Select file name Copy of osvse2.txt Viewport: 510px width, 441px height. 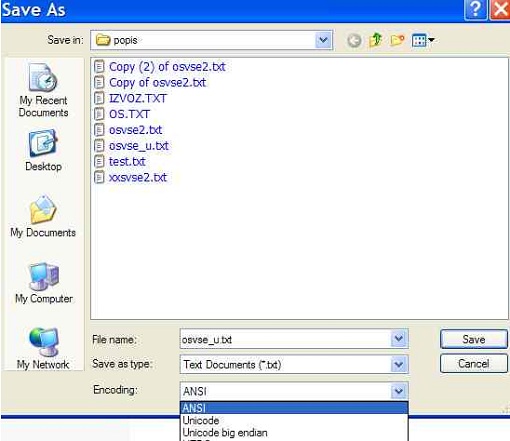[x=158, y=82]
